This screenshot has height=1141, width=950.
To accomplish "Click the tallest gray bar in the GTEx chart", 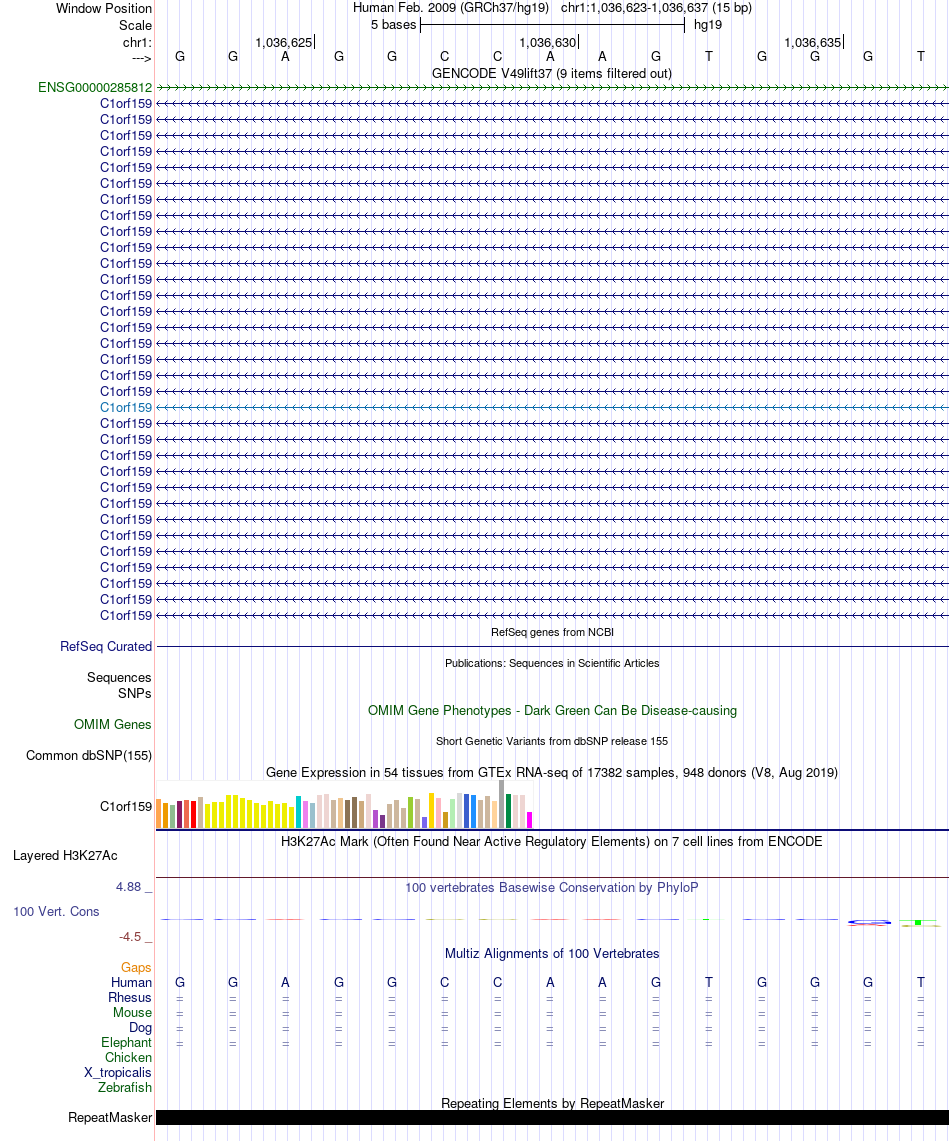I will click(x=502, y=804).
